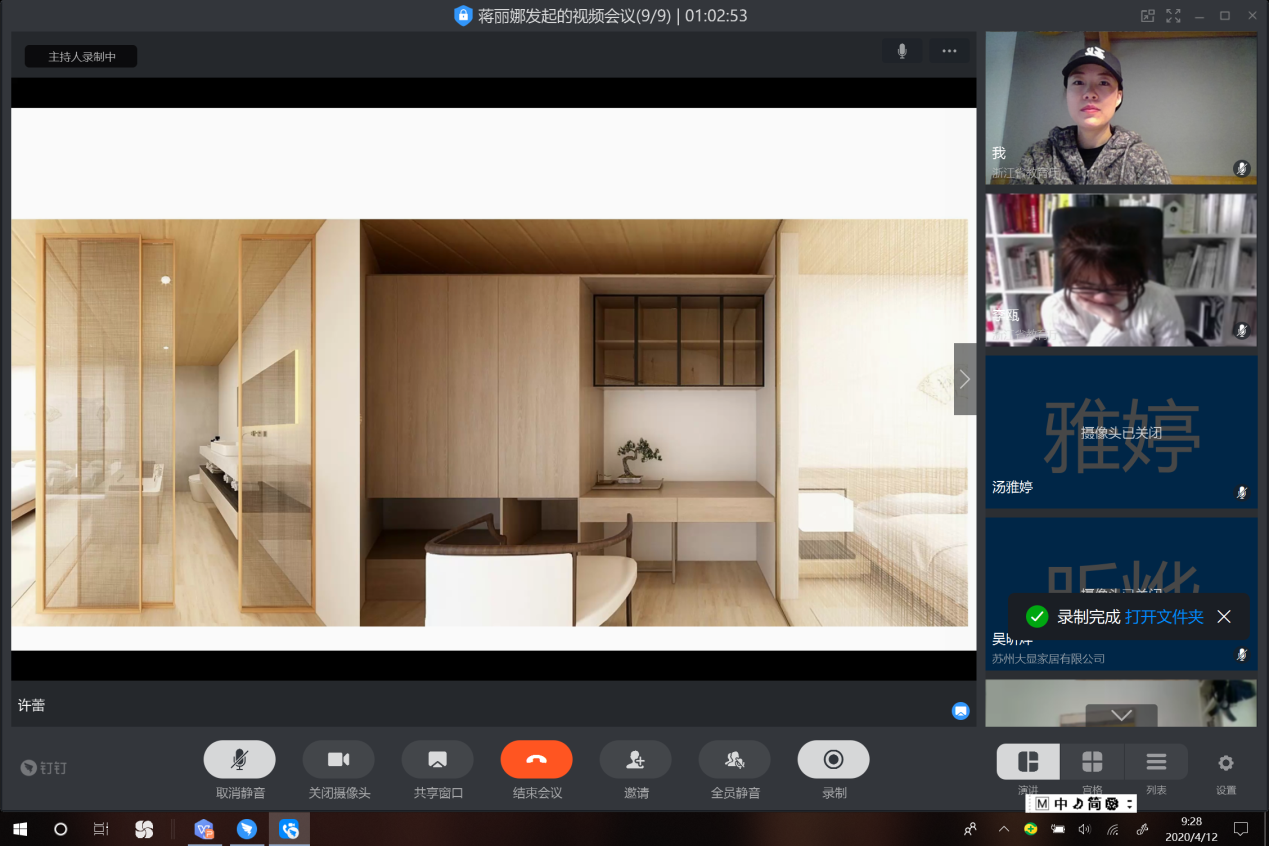Screen dimensions: 1269x846
Task: Open Windows Start menu
Action: 20,829
